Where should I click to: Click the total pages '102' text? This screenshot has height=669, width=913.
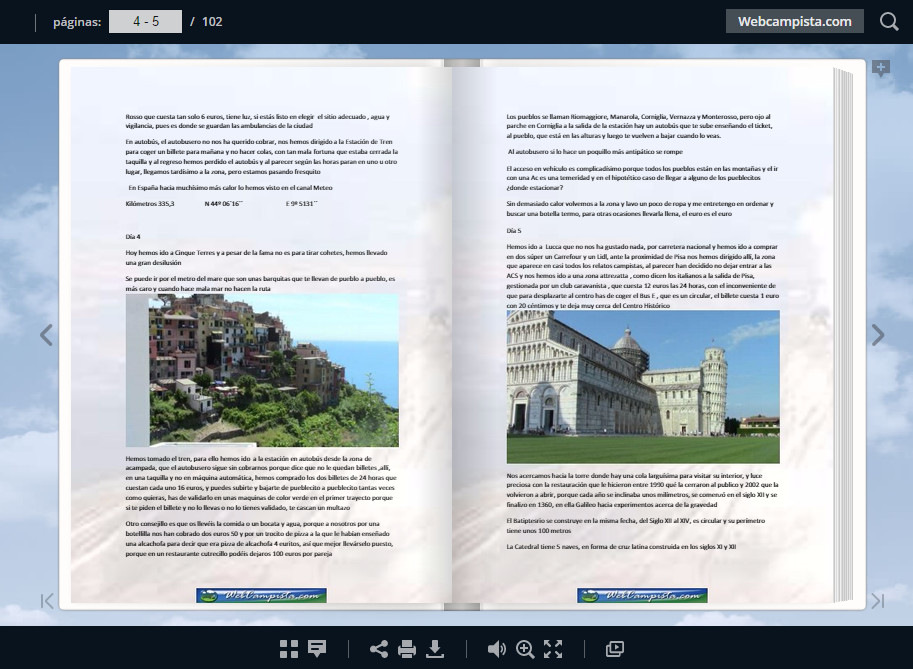(x=212, y=22)
